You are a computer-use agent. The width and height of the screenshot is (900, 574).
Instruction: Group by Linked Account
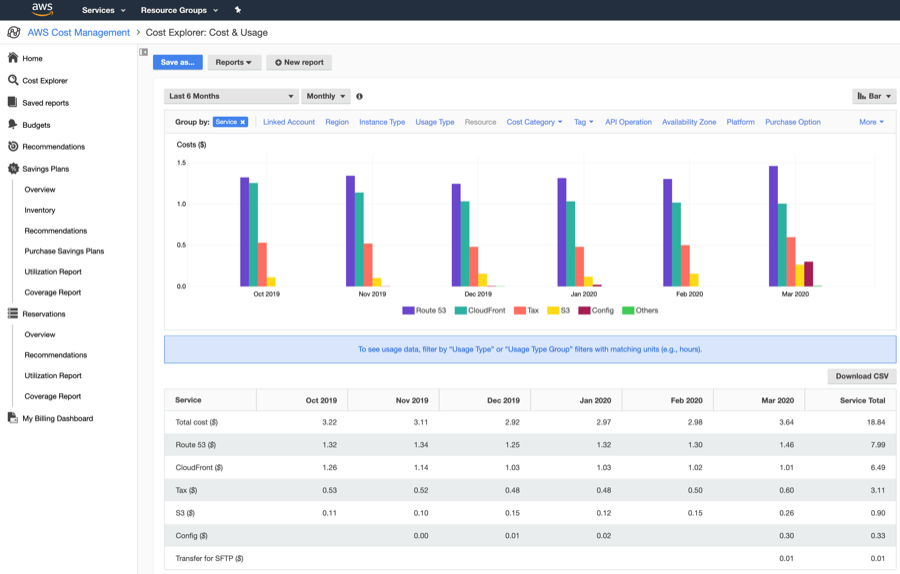[x=289, y=122]
